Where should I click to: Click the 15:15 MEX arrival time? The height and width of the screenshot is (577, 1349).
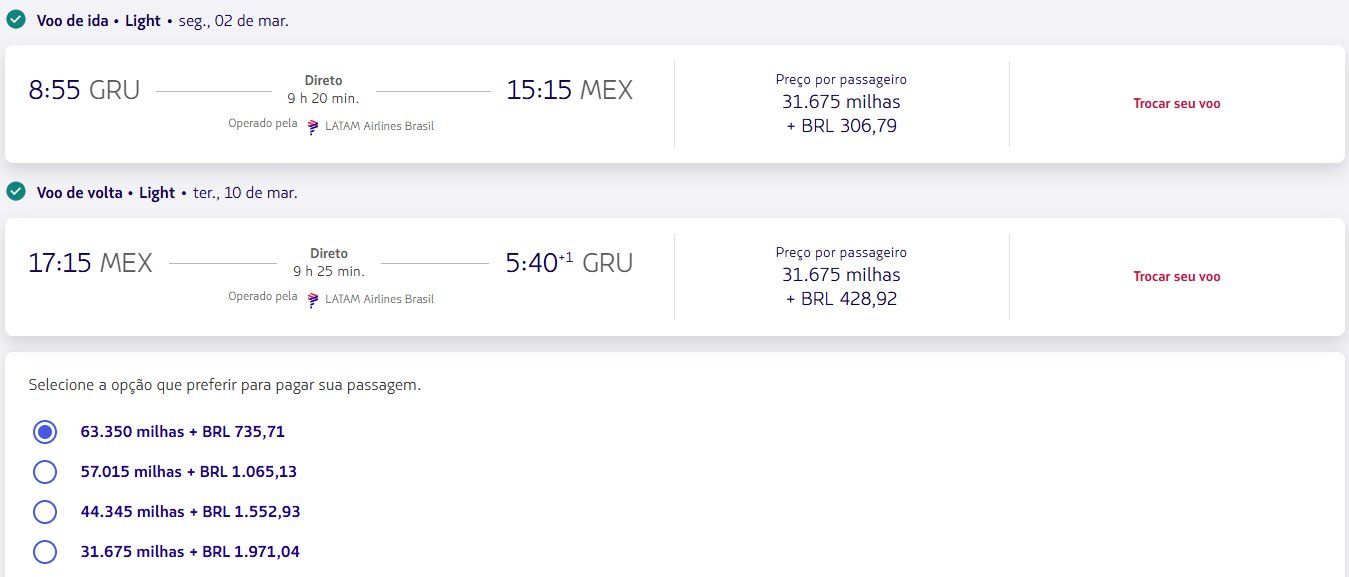[570, 90]
